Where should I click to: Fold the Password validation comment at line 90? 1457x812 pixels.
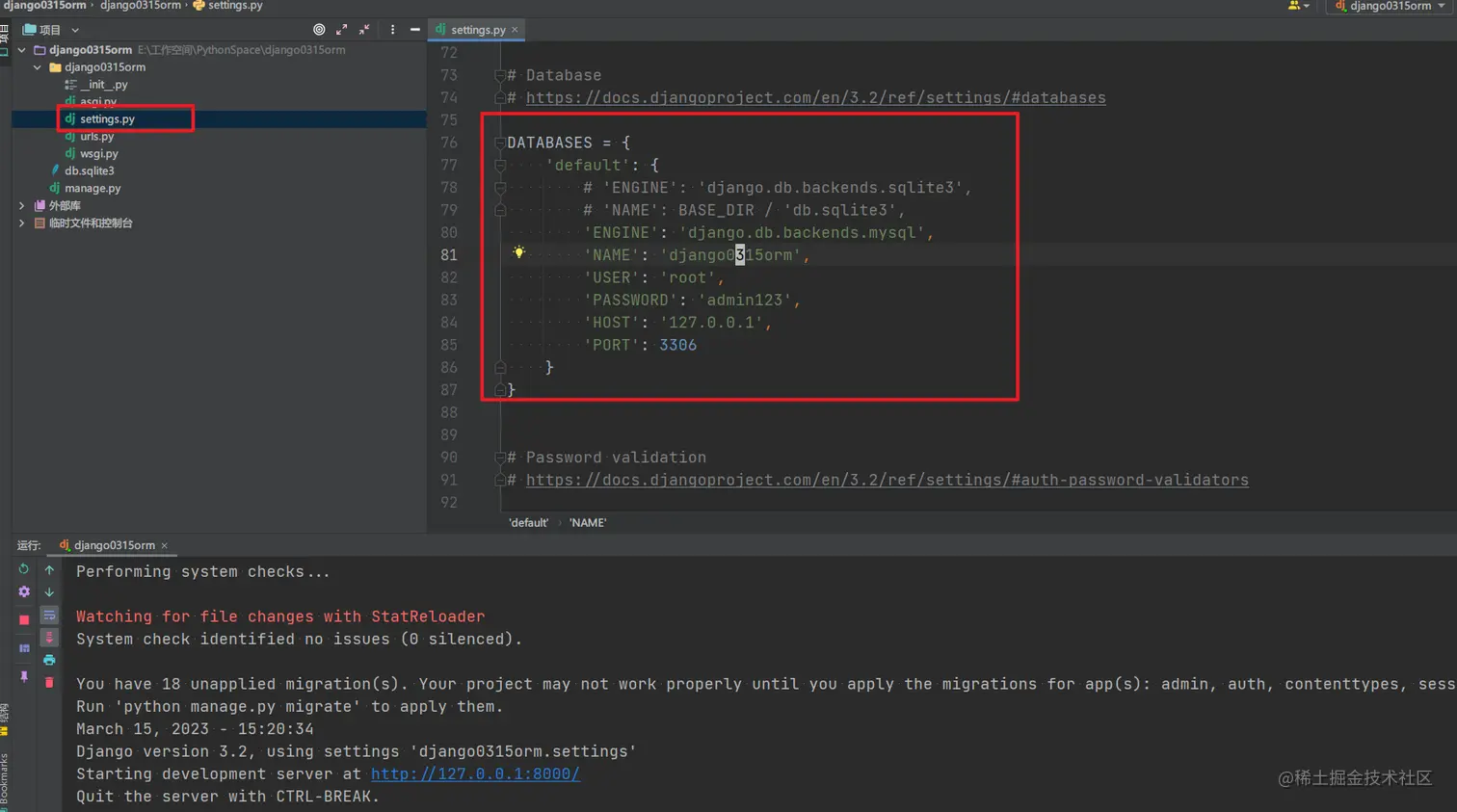tap(500, 458)
